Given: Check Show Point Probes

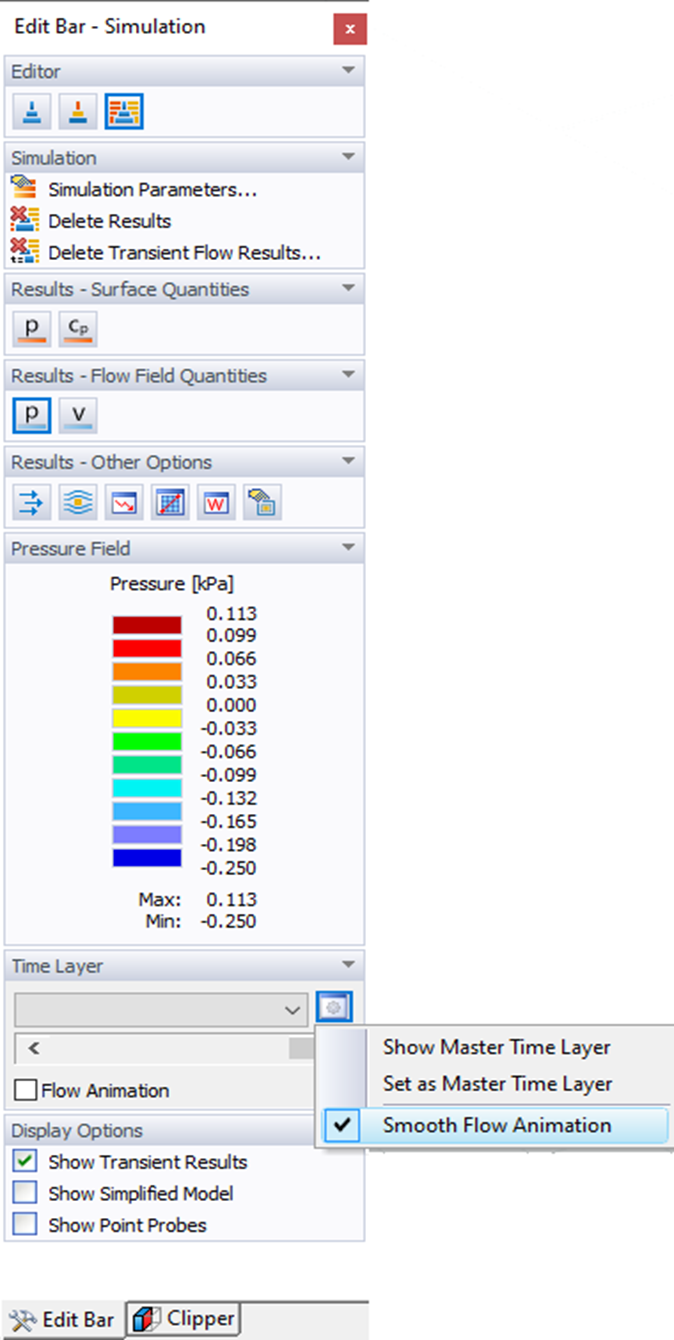Looking at the screenshot, I should [x=26, y=1224].
